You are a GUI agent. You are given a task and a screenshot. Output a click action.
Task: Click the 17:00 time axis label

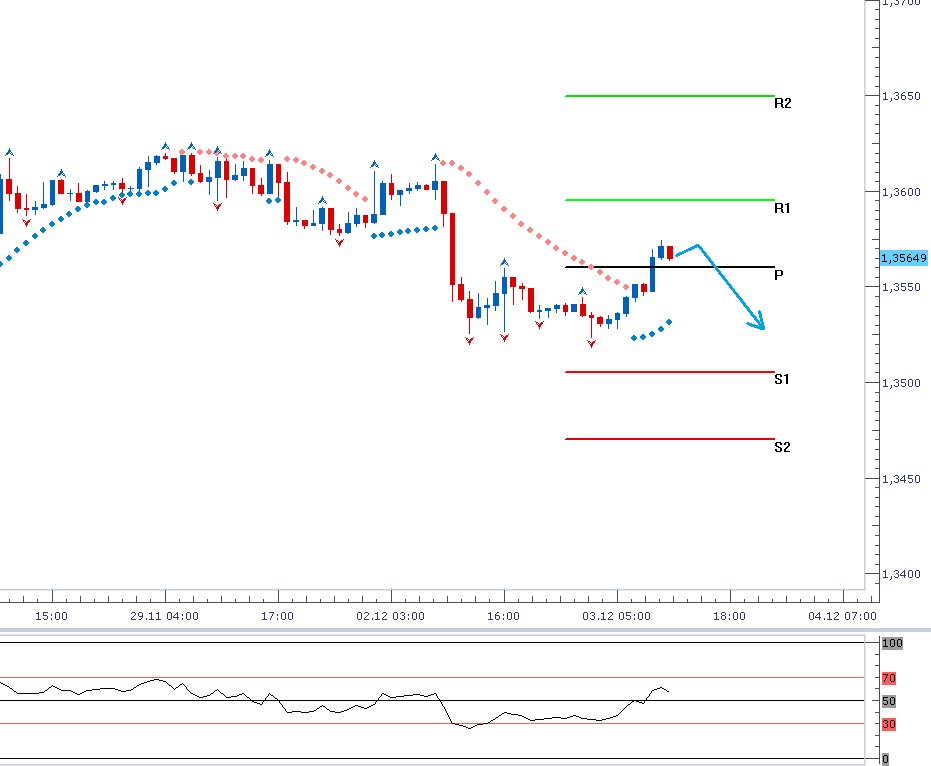(x=277, y=616)
